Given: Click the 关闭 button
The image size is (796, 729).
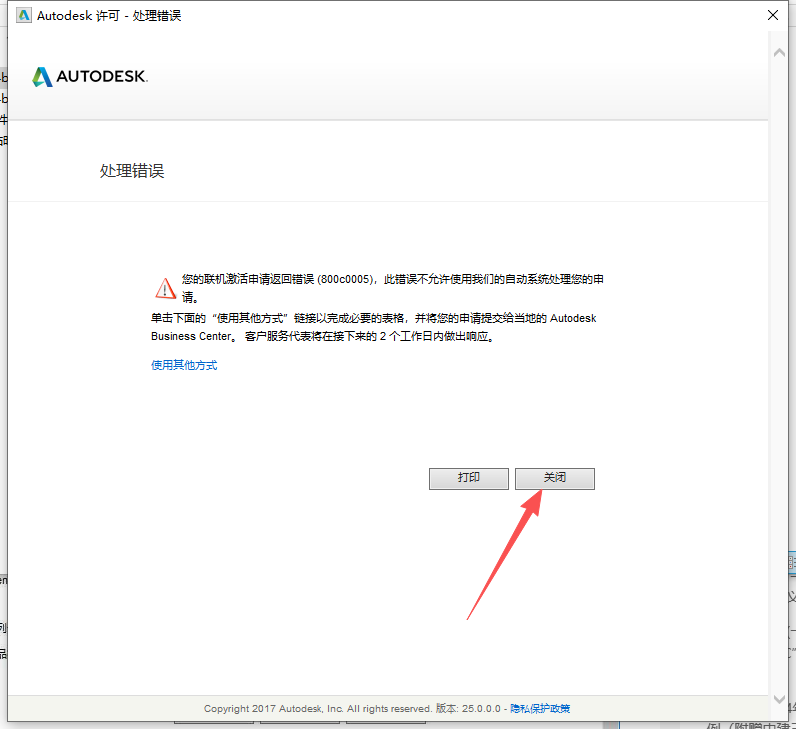Looking at the screenshot, I should [554, 478].
